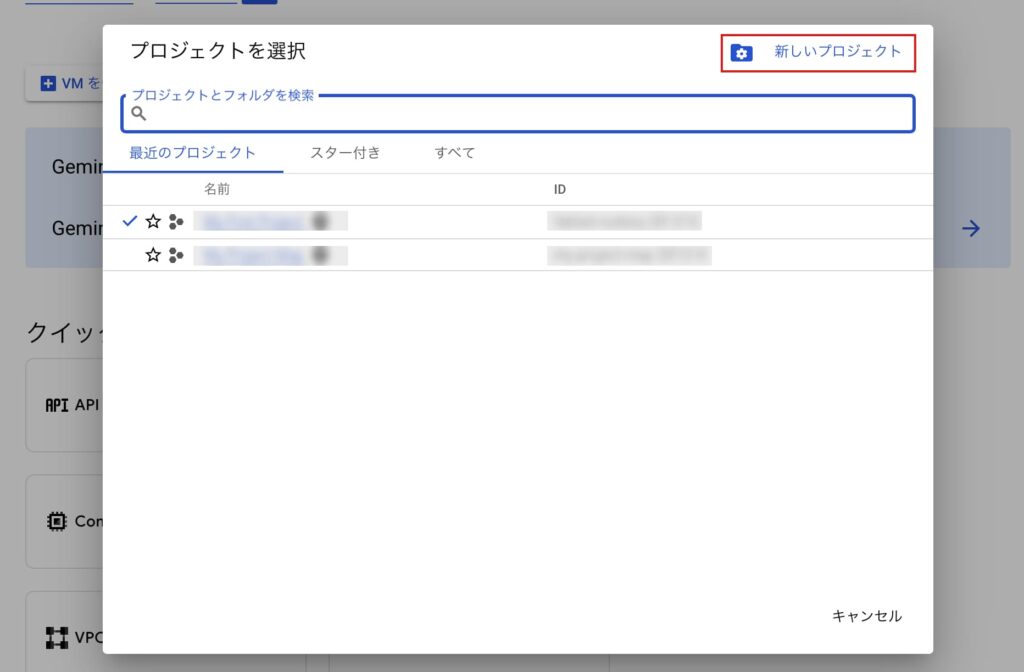This screenshot has width=1024, height=672.
Task: Open the 新しいプロジェクト link
Action: click(837, 52)
